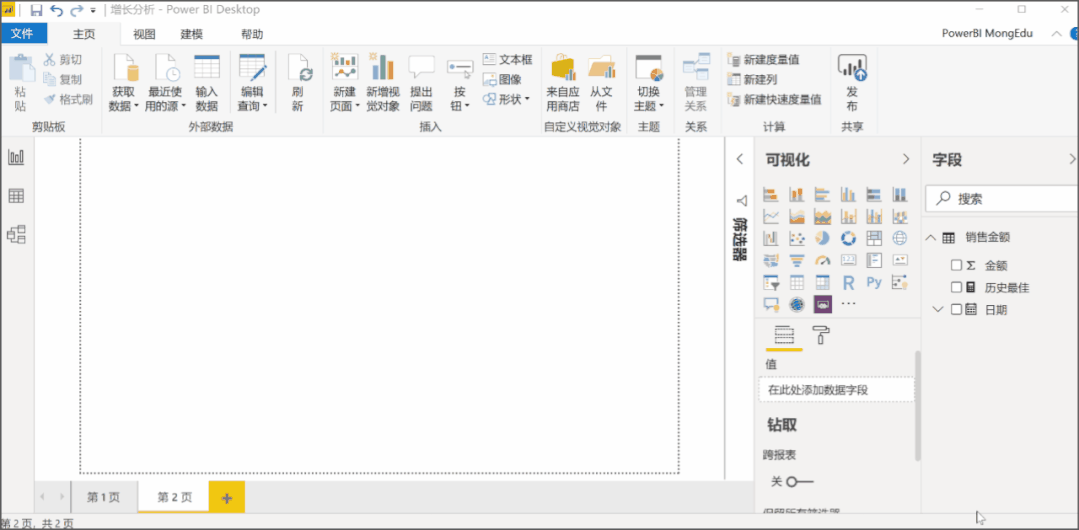Check the 历史最佳 measure checkbox
The width and height of the screenshot is (1079, 530).
tap(957, 287)
